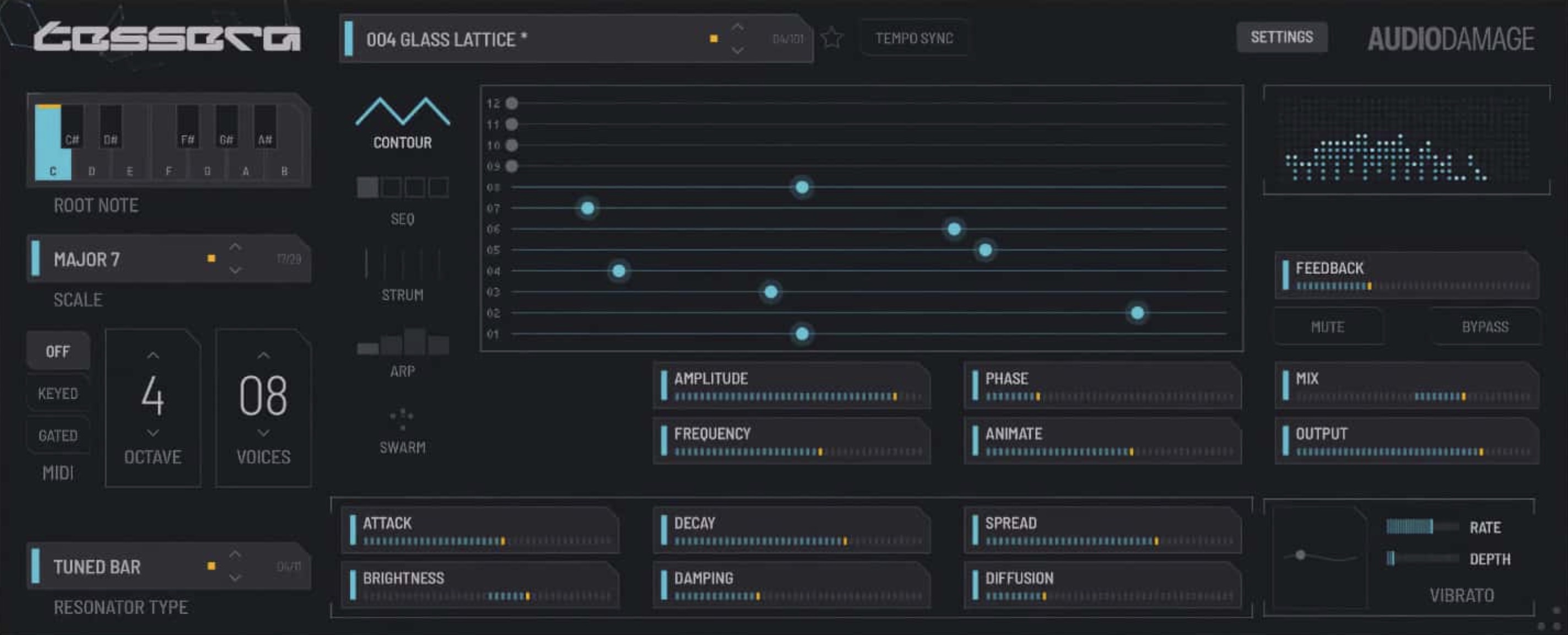Go to next preset with down chevron
The width and height of the screenshot is (1568, 635).
[x=737, y=50]
